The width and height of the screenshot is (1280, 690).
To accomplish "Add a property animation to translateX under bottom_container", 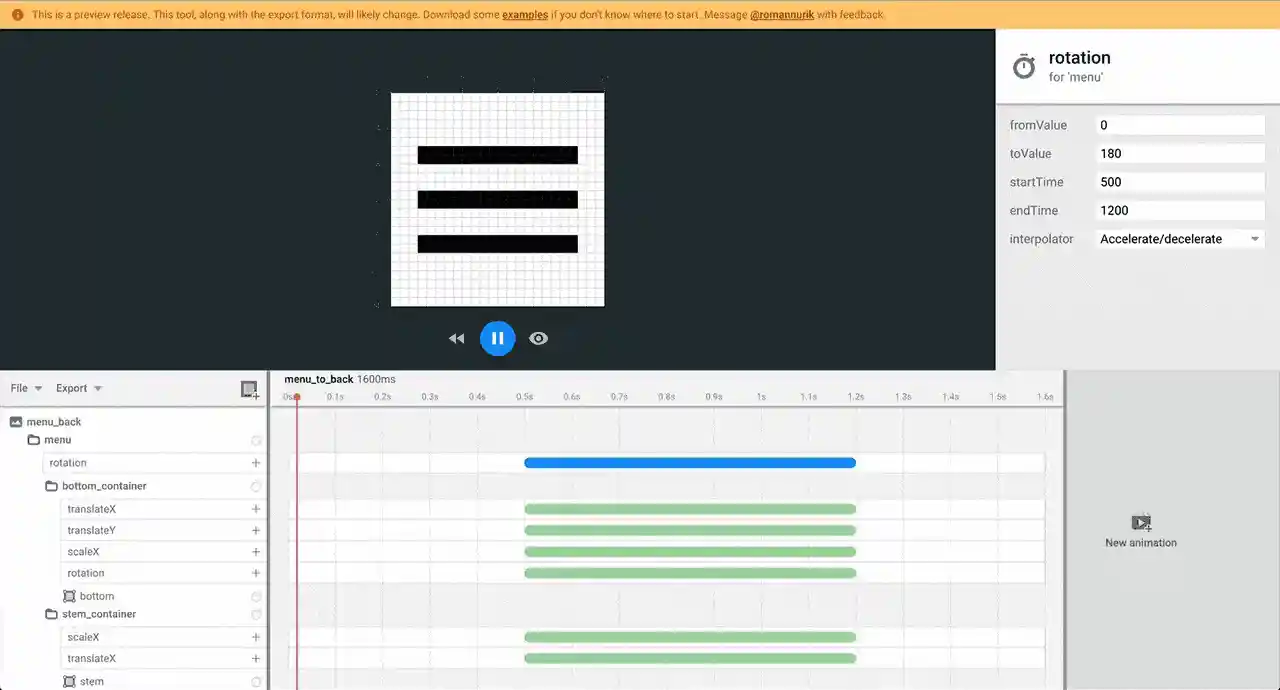I will pos(256,509).
